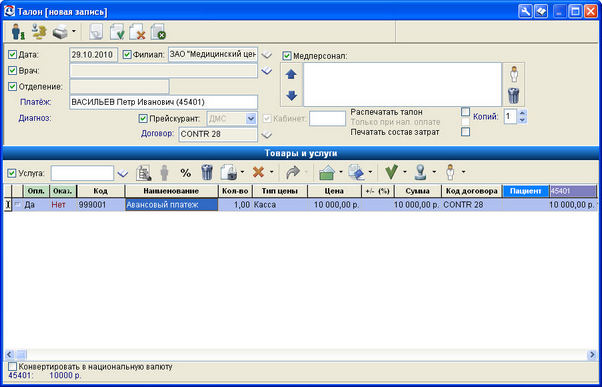Click the document with orange cross icon
602x387 pixels.
tap(137, 32)
